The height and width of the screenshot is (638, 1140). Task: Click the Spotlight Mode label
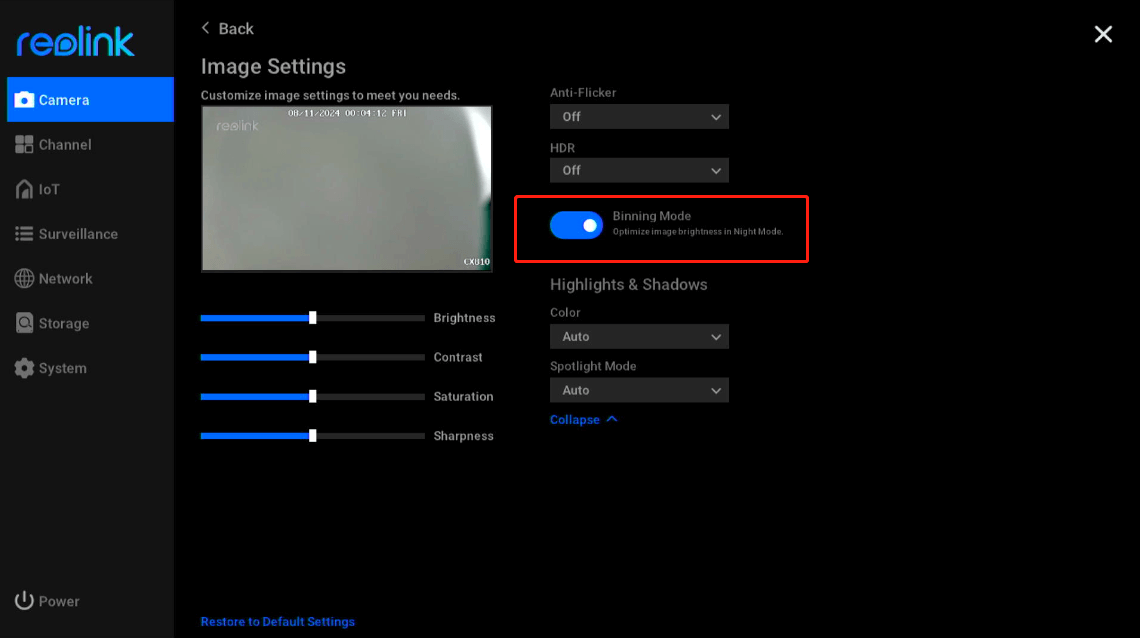pyautogui.click(x=593, y=366)
